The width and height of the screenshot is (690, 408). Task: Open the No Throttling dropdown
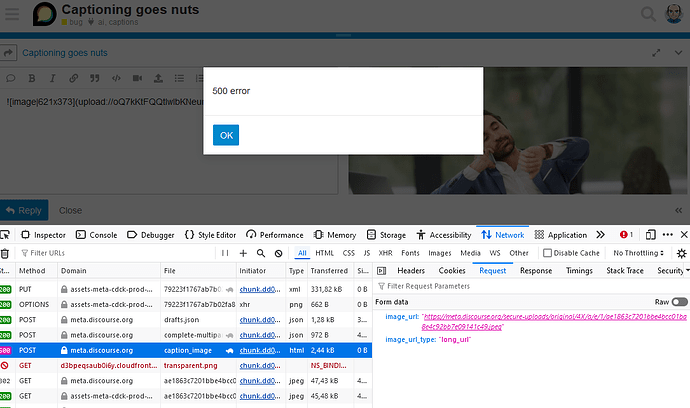point(638,253)
